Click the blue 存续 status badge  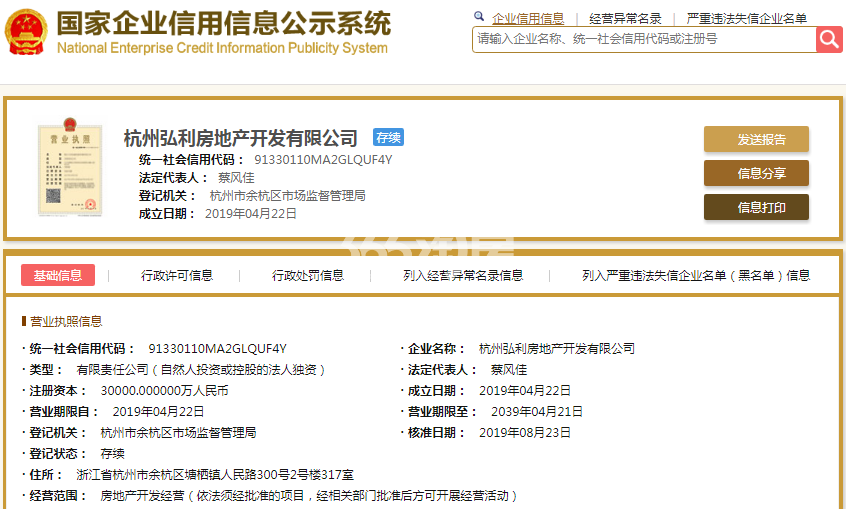(388, 138)
